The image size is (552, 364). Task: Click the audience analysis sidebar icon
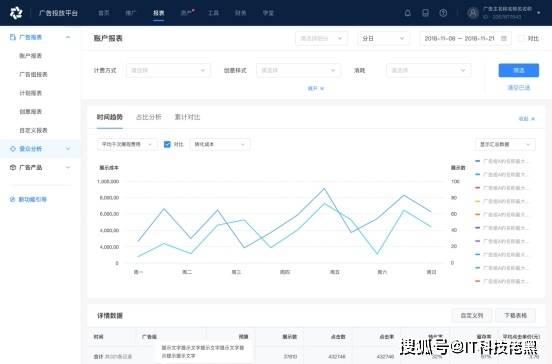tap(13, 149)
